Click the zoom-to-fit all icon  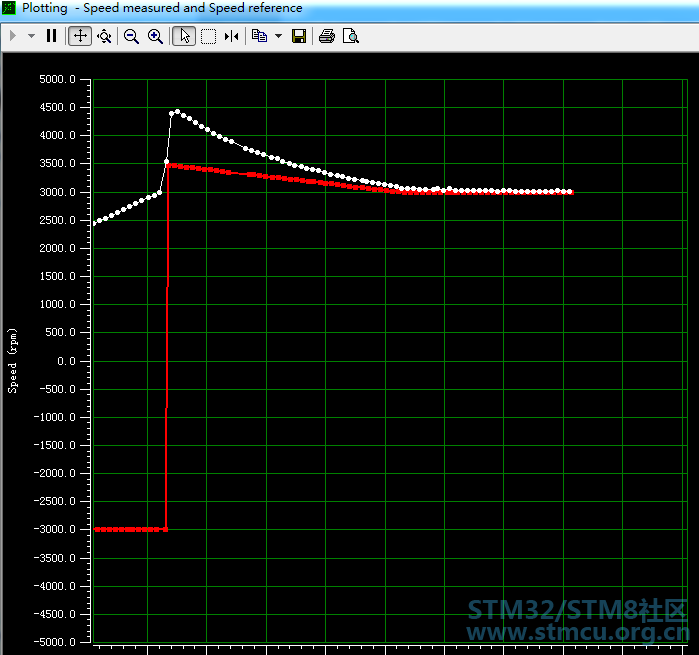click(104, 36)
